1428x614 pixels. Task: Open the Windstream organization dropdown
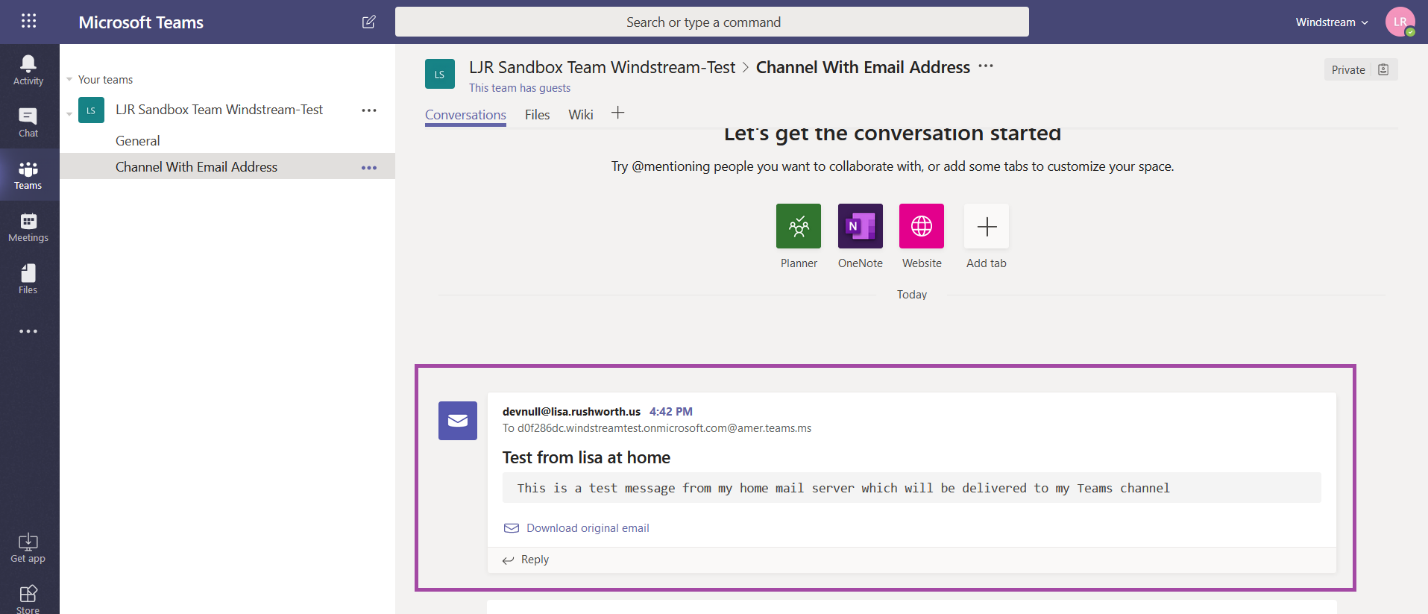coord(1332,22)
